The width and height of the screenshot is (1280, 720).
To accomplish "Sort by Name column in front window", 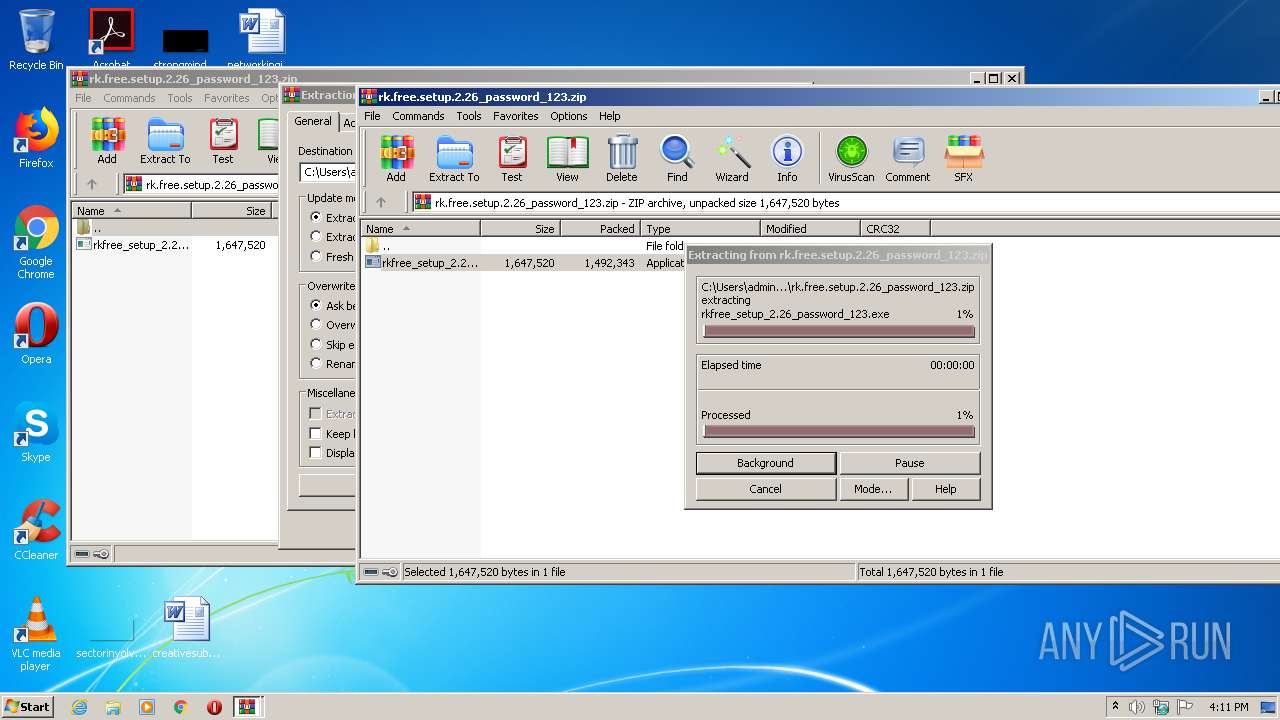I will [420, 229].
